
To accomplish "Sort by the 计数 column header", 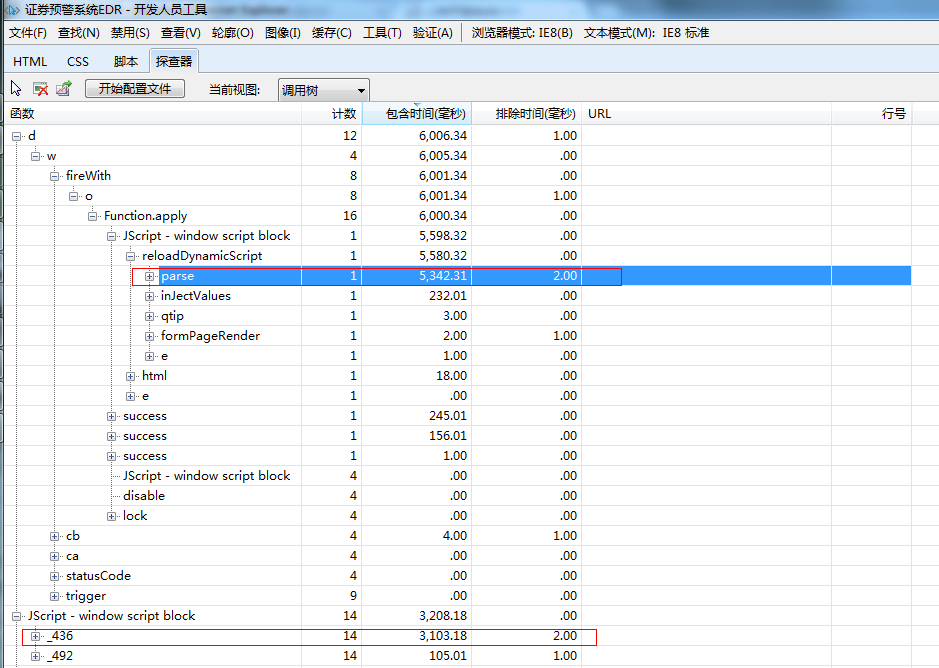I will pyautogui.click(x=331, y=114).
